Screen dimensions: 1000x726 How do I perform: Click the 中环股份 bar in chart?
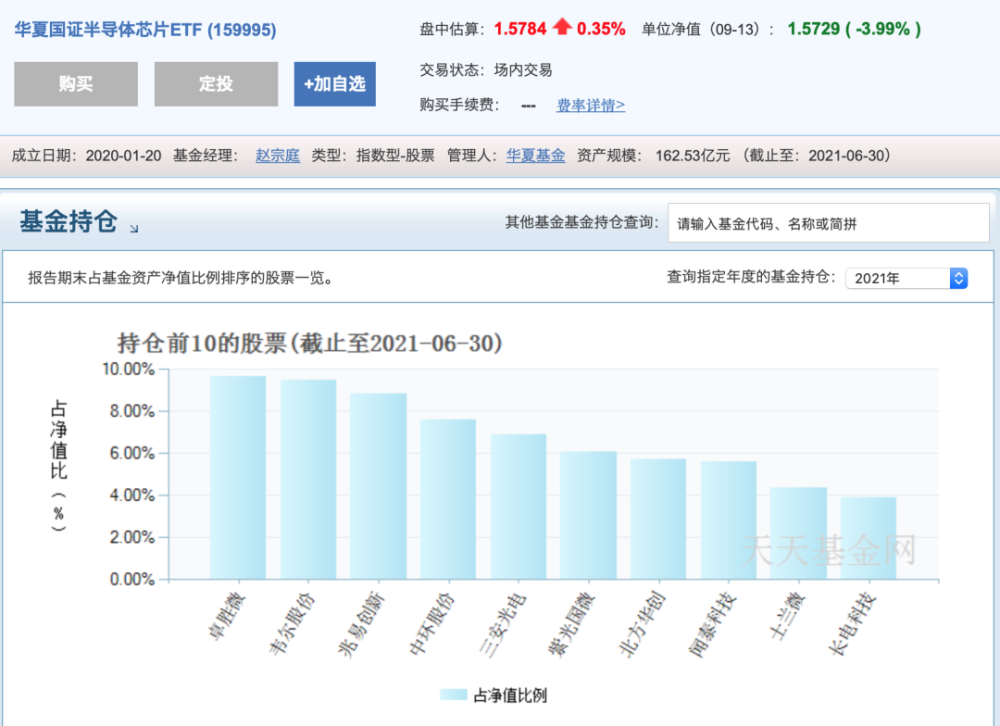pos(448,499)
